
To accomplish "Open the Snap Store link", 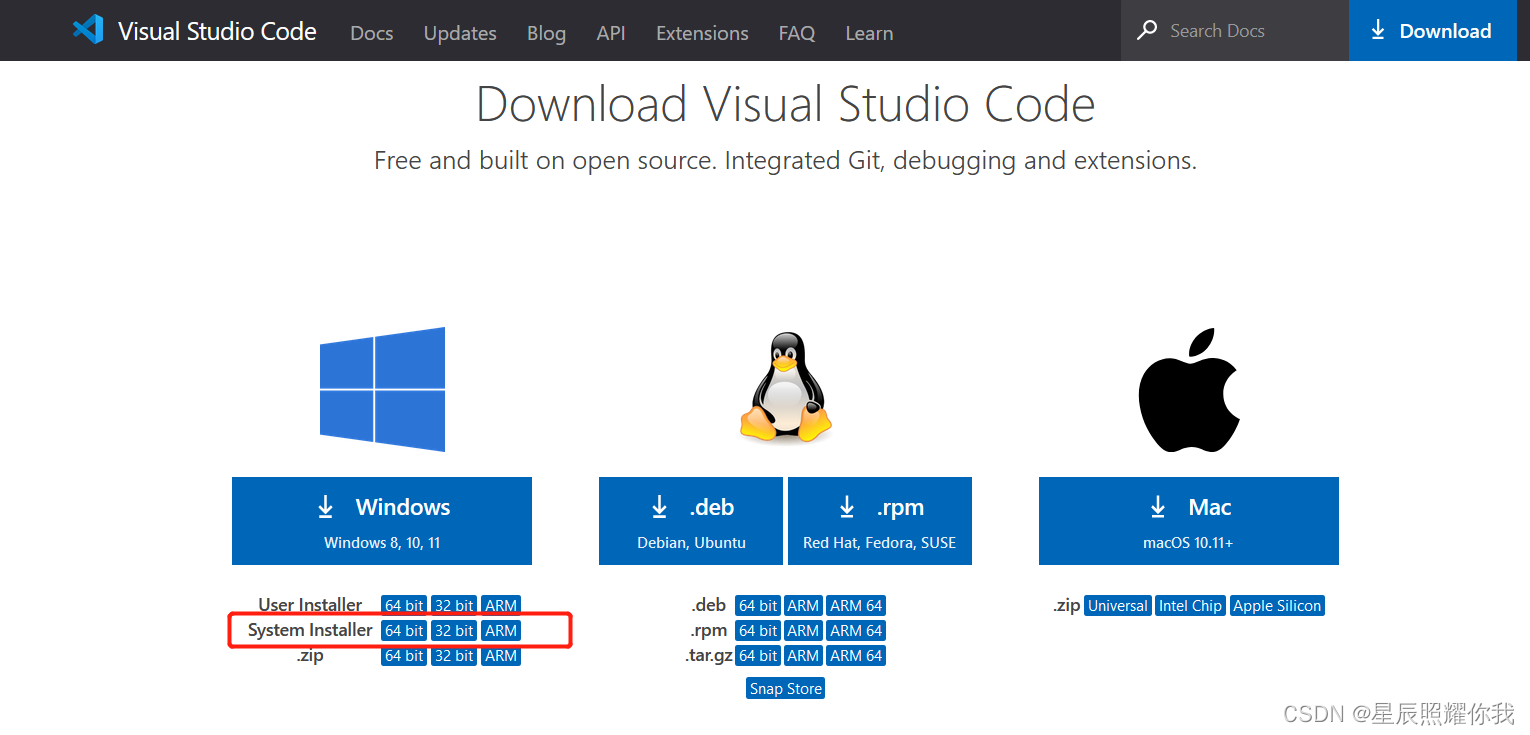I will coord(785,688).
